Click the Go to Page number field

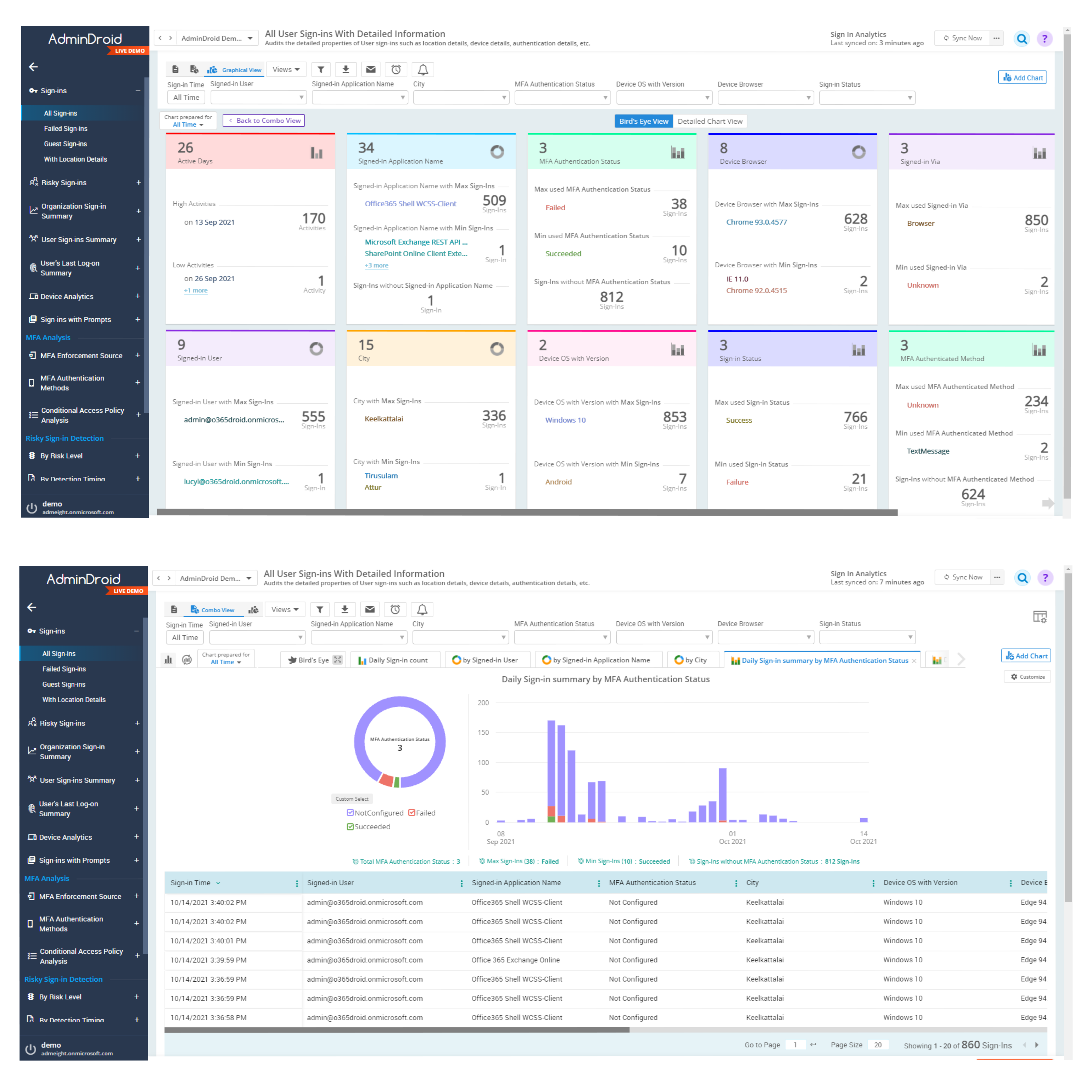coord(795,1045)
